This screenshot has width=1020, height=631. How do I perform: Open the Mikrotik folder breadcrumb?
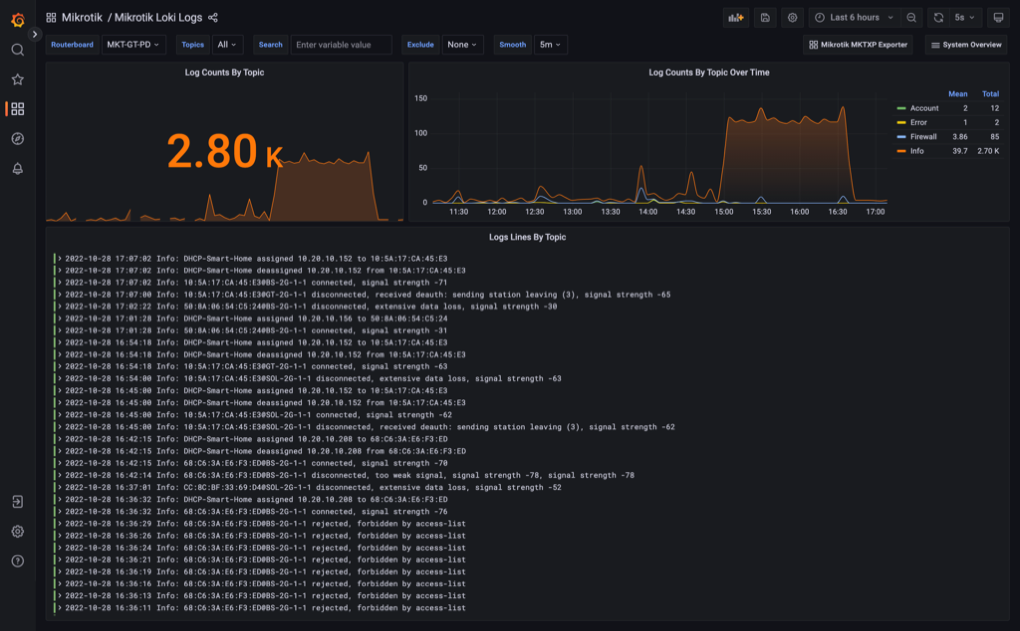tap(82, 18)
